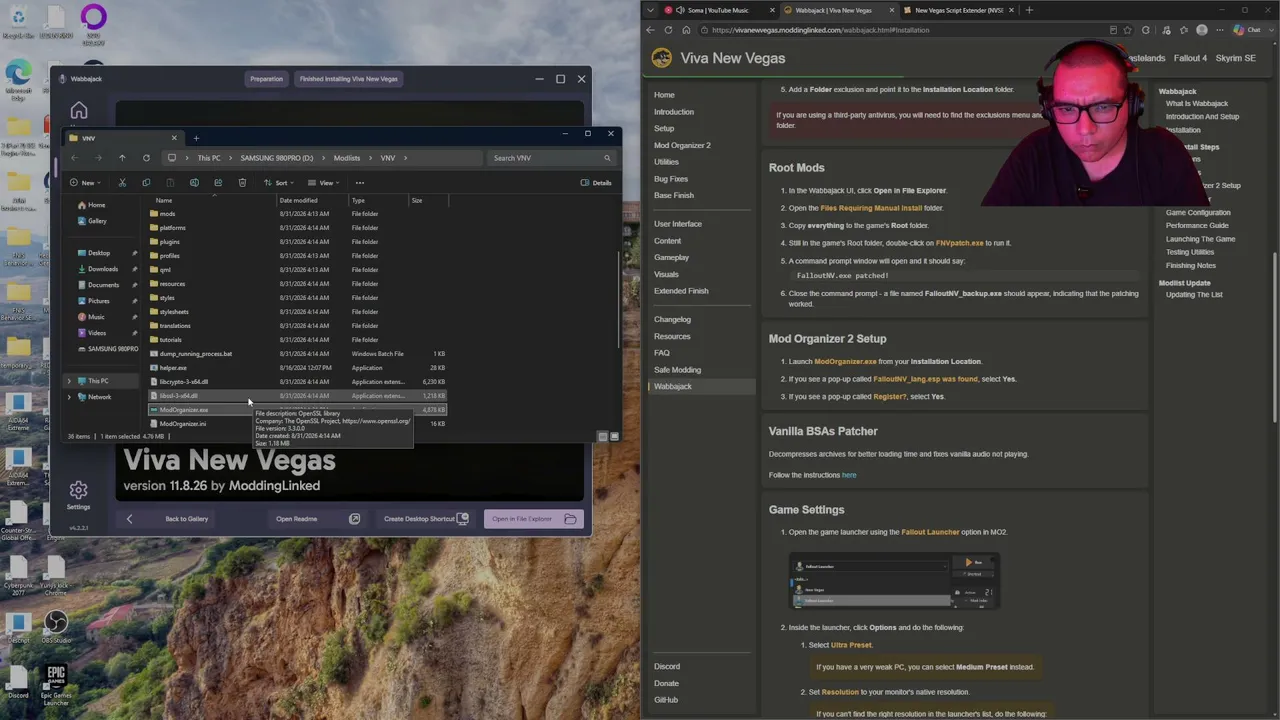The height and width of the screenshot is (720, 1280).
Task: Go up one folder level in File Explorer
Action: coord(122,158)
